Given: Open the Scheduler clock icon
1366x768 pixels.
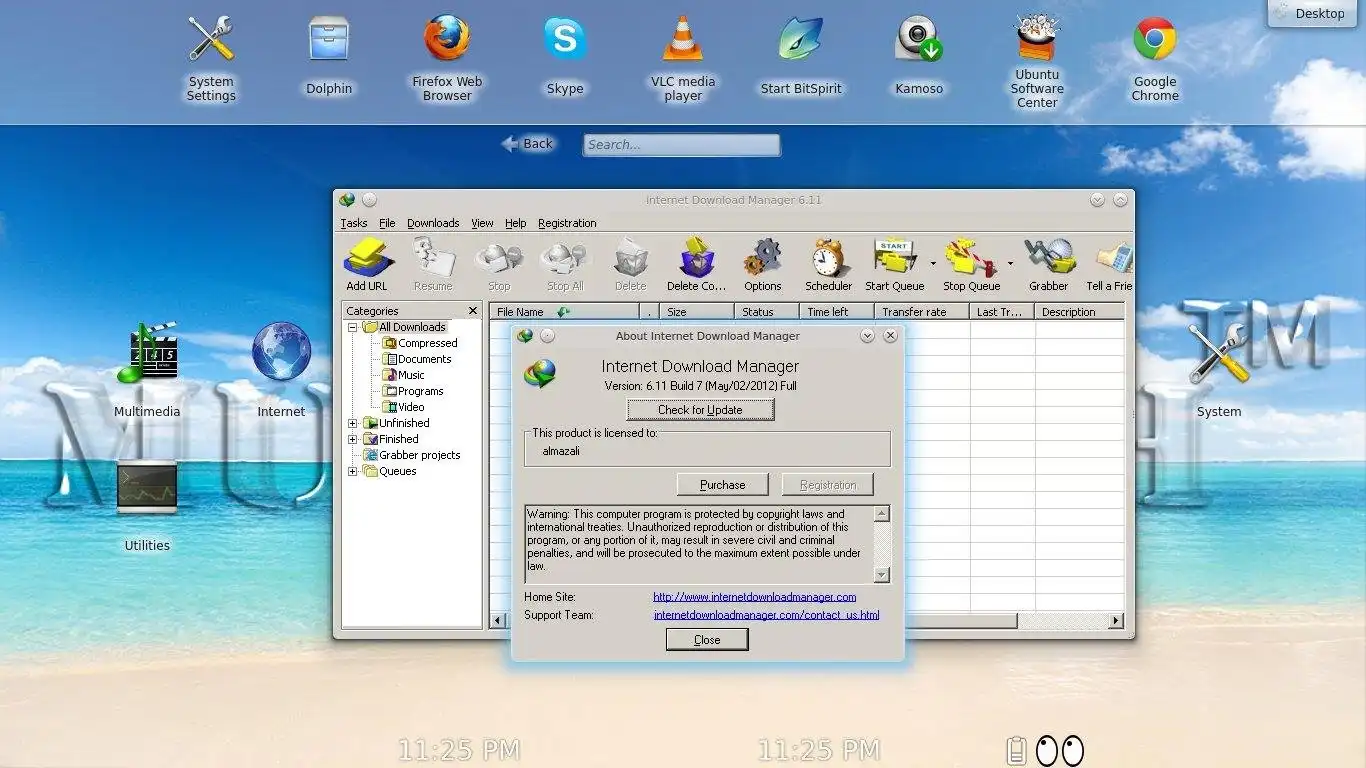Looking at the screenshot, I should pyautogui.click(x=829, y=258).
